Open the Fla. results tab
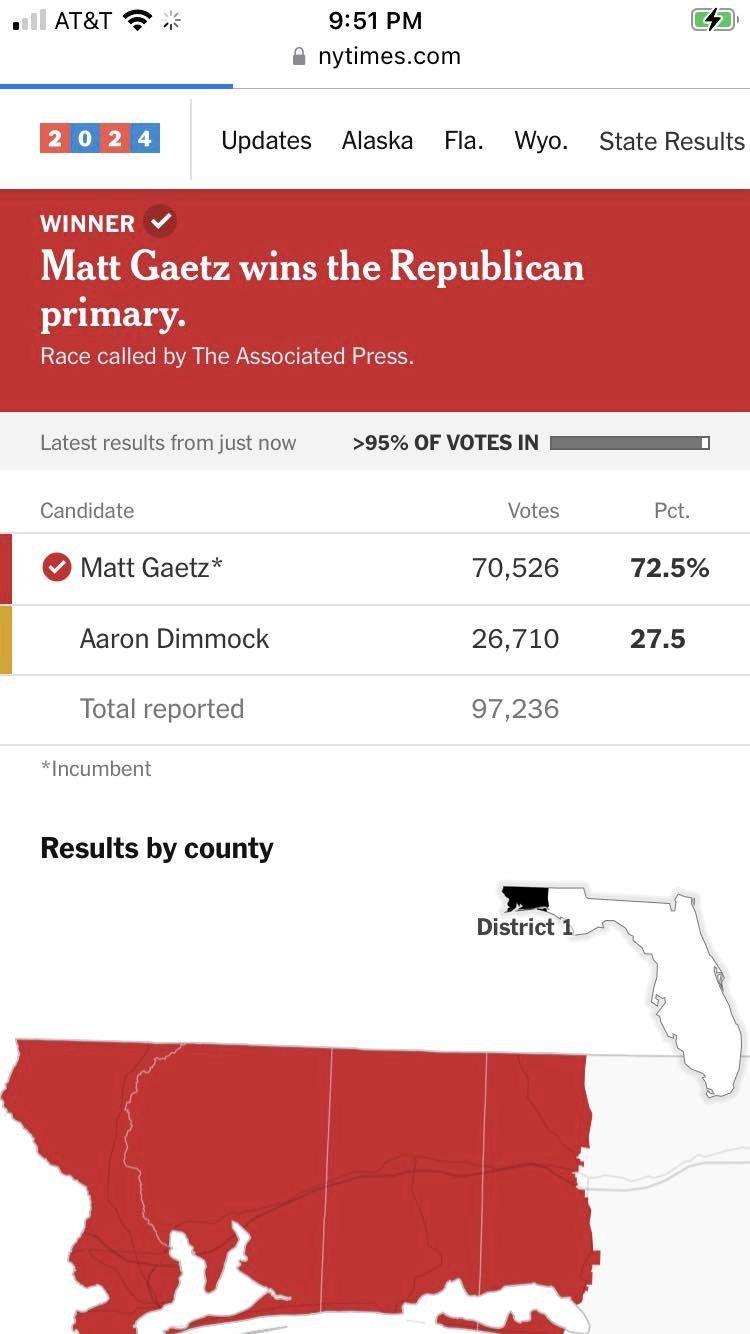This screenshot has width=750, height=1334. [x=464, y=141]
